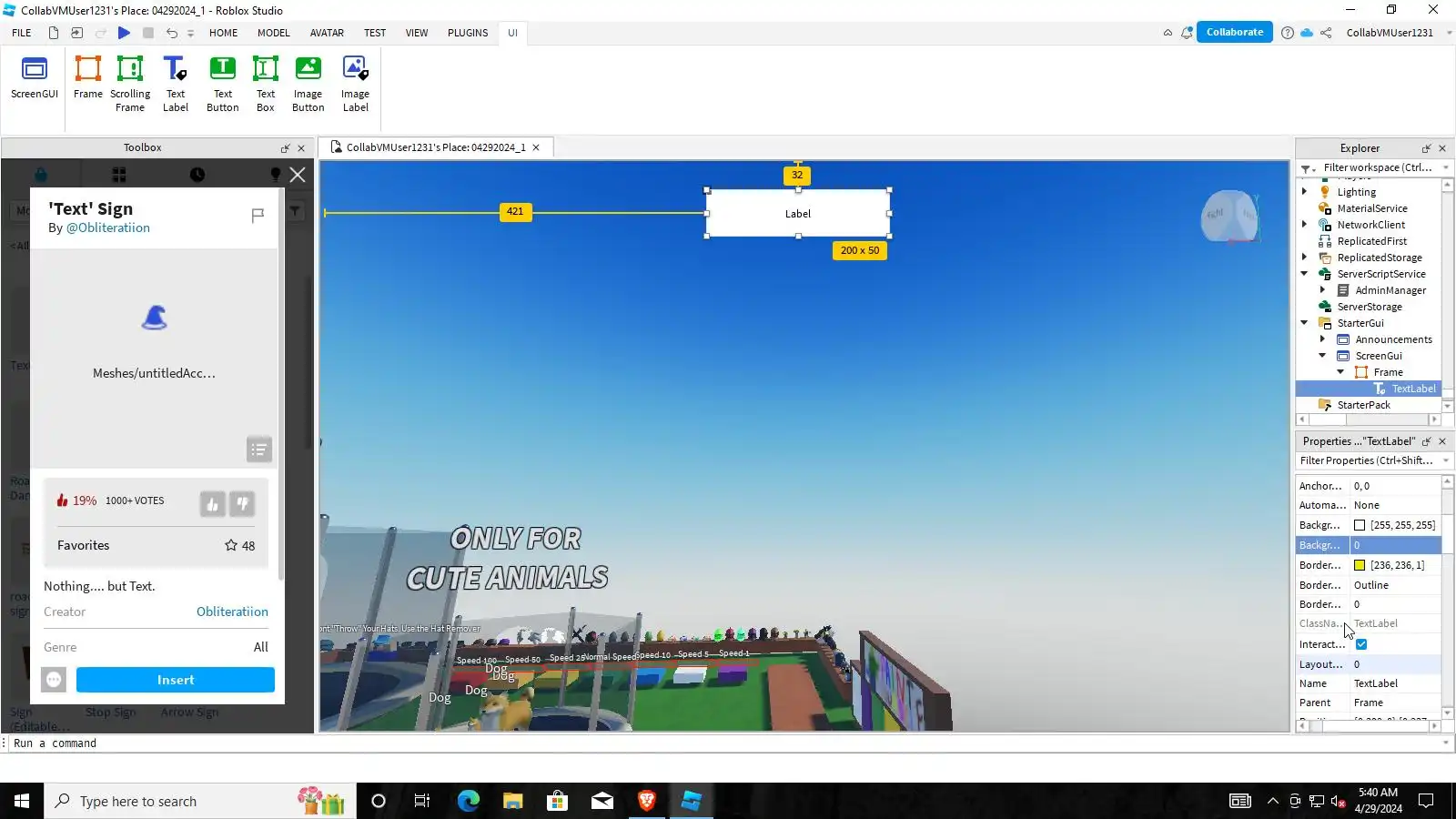
Task: Favorite the asset with the star icon
Action: coord(231,545)
